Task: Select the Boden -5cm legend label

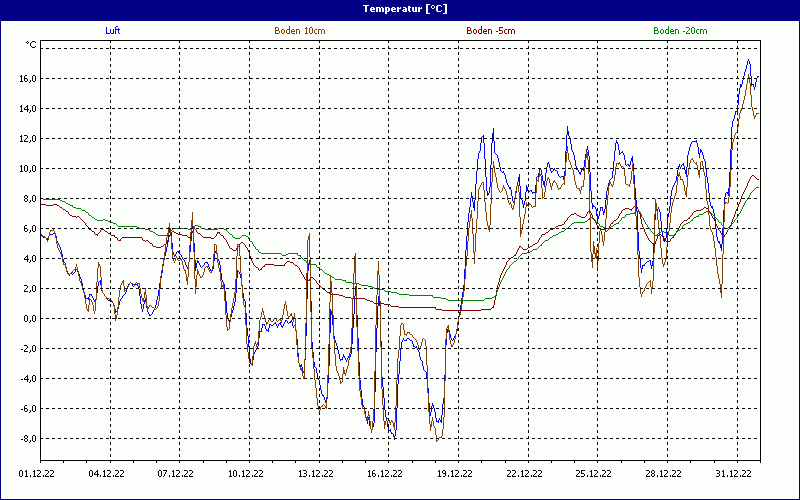Action: (x=490, y=31)
